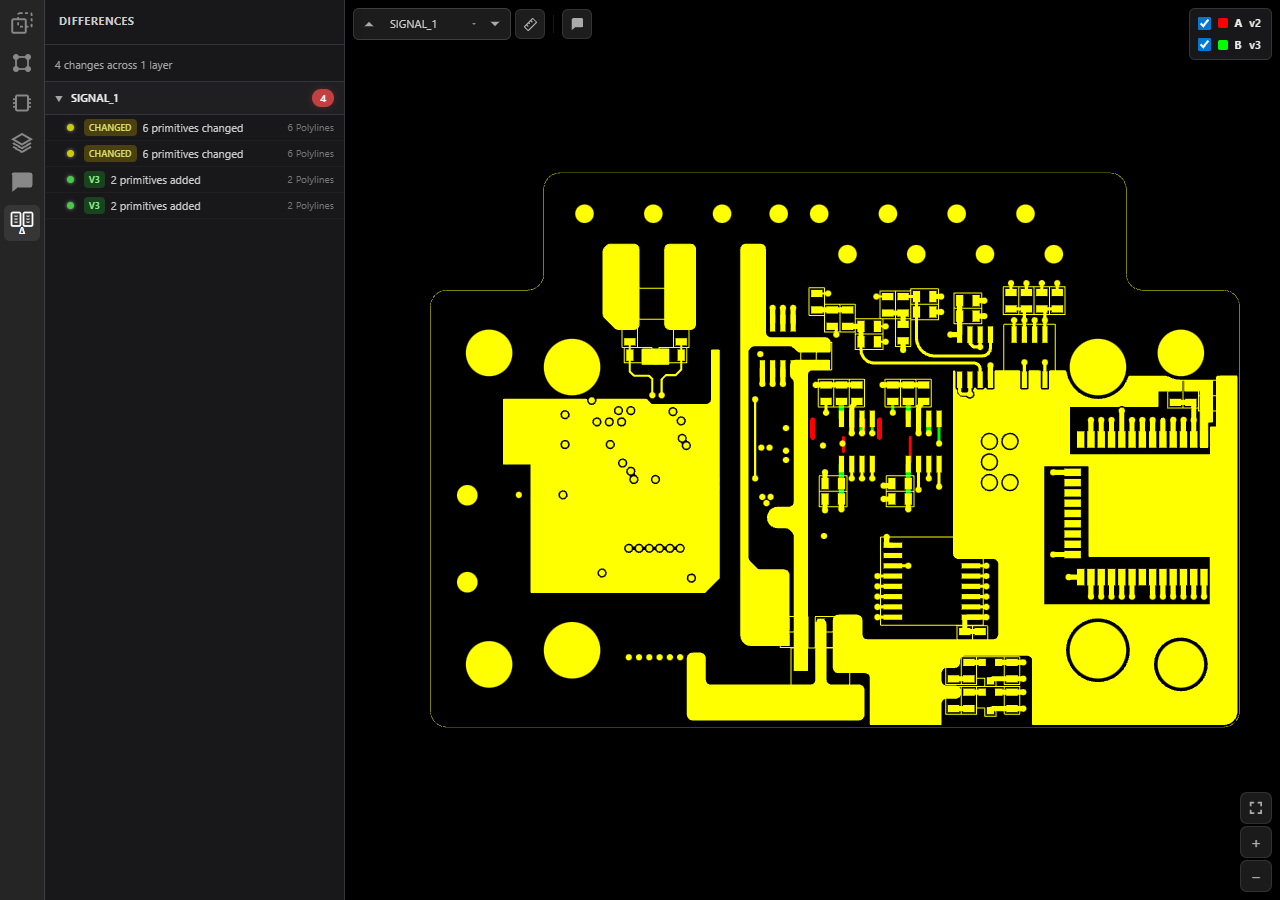Viewport: 1280px width, 900px height.
Task: Click the DIFFERENCES panel header
Action: tap(96, 21)
